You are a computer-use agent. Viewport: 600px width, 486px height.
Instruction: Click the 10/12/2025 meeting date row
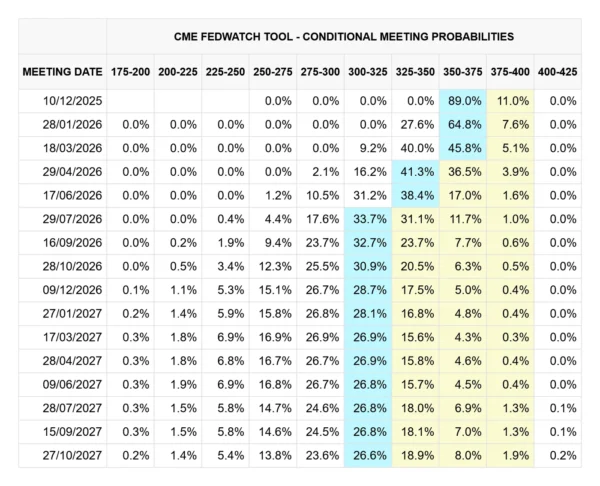tap(74, 101)
